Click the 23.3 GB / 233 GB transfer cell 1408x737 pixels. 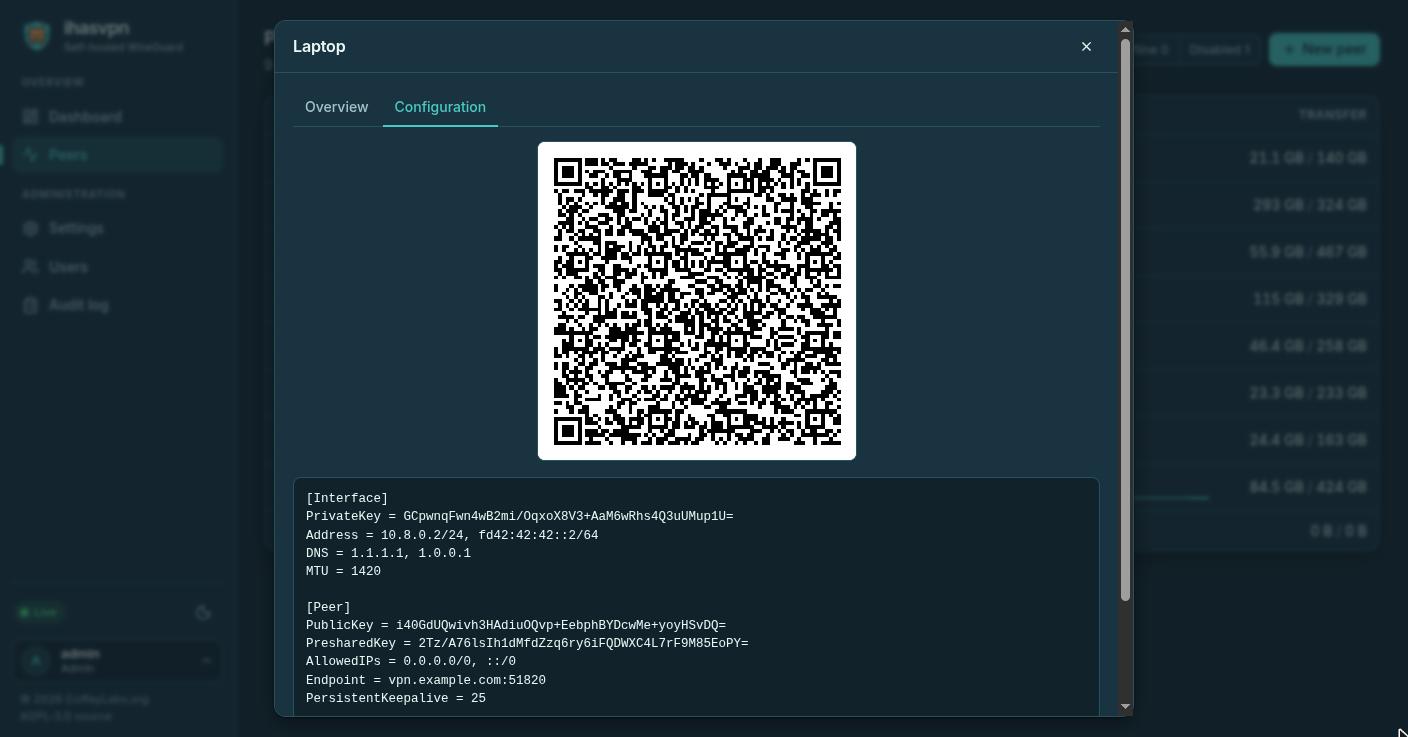(x=1308, y=393)
